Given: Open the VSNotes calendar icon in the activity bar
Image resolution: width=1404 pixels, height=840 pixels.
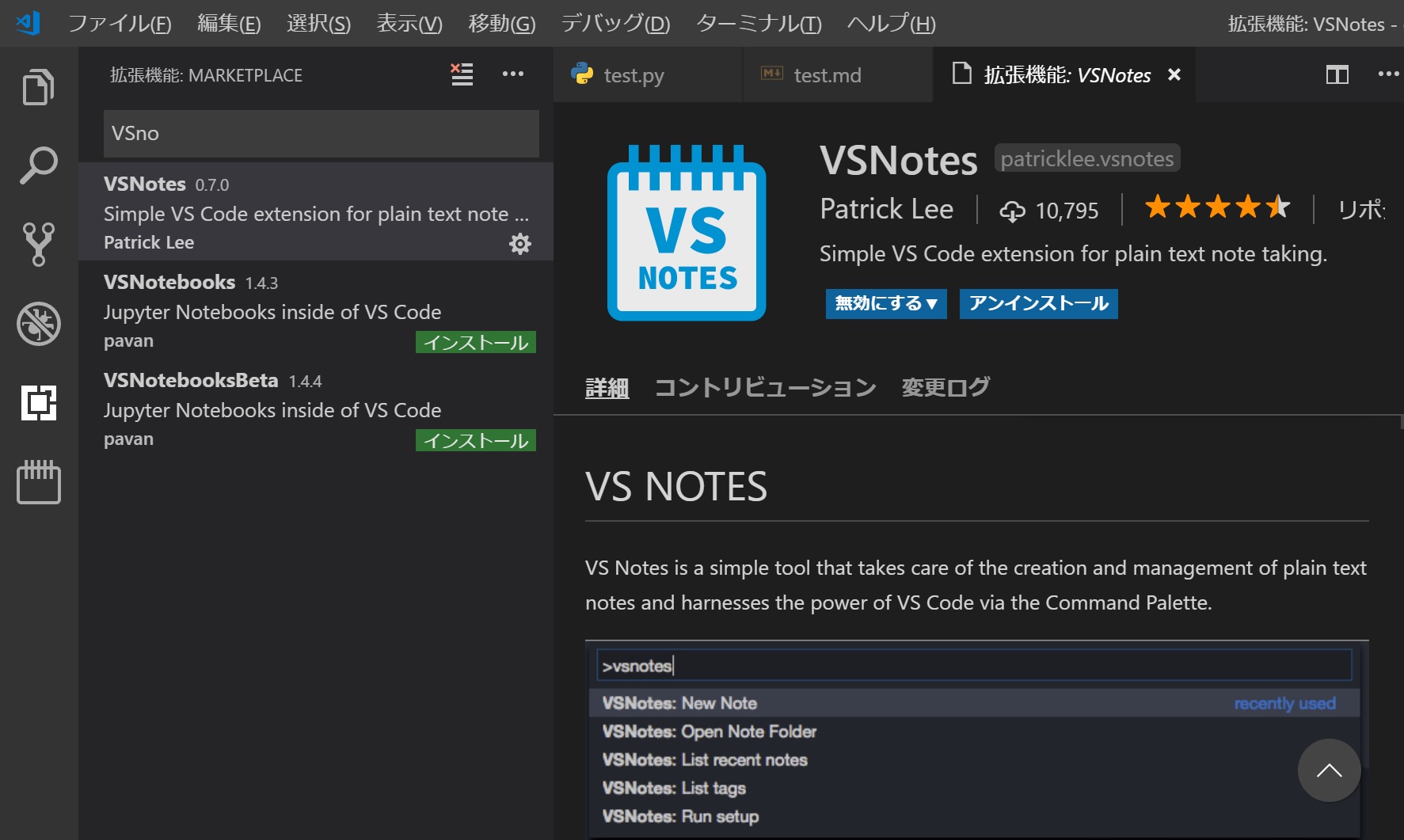Looking at the screenshot, I should pyautogui.click(x=37, y=481).
